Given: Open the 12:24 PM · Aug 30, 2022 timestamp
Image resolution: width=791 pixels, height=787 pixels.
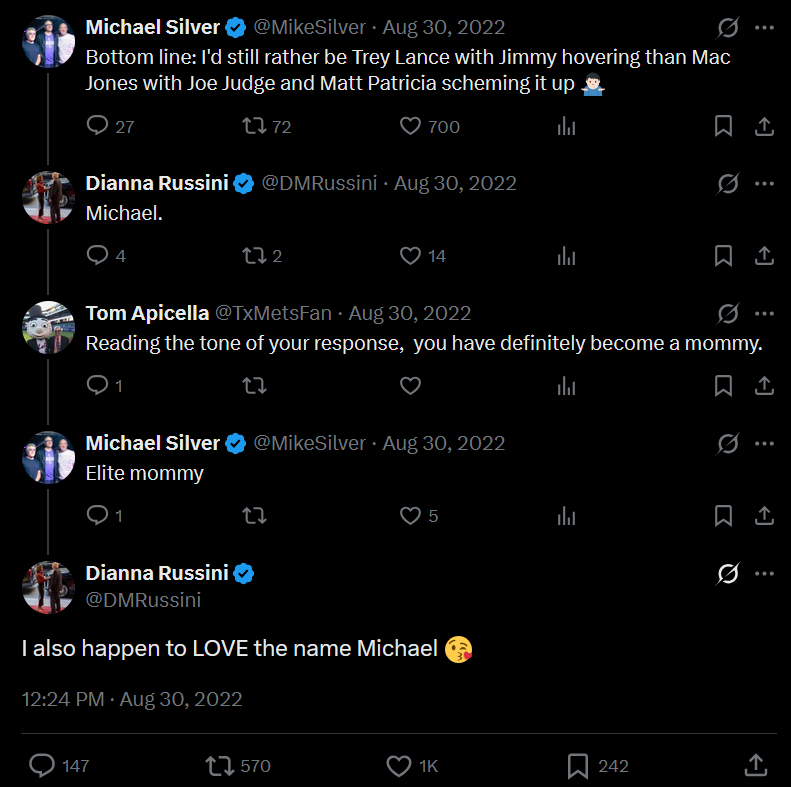Looking at the screenshot, I should (132, 699).
